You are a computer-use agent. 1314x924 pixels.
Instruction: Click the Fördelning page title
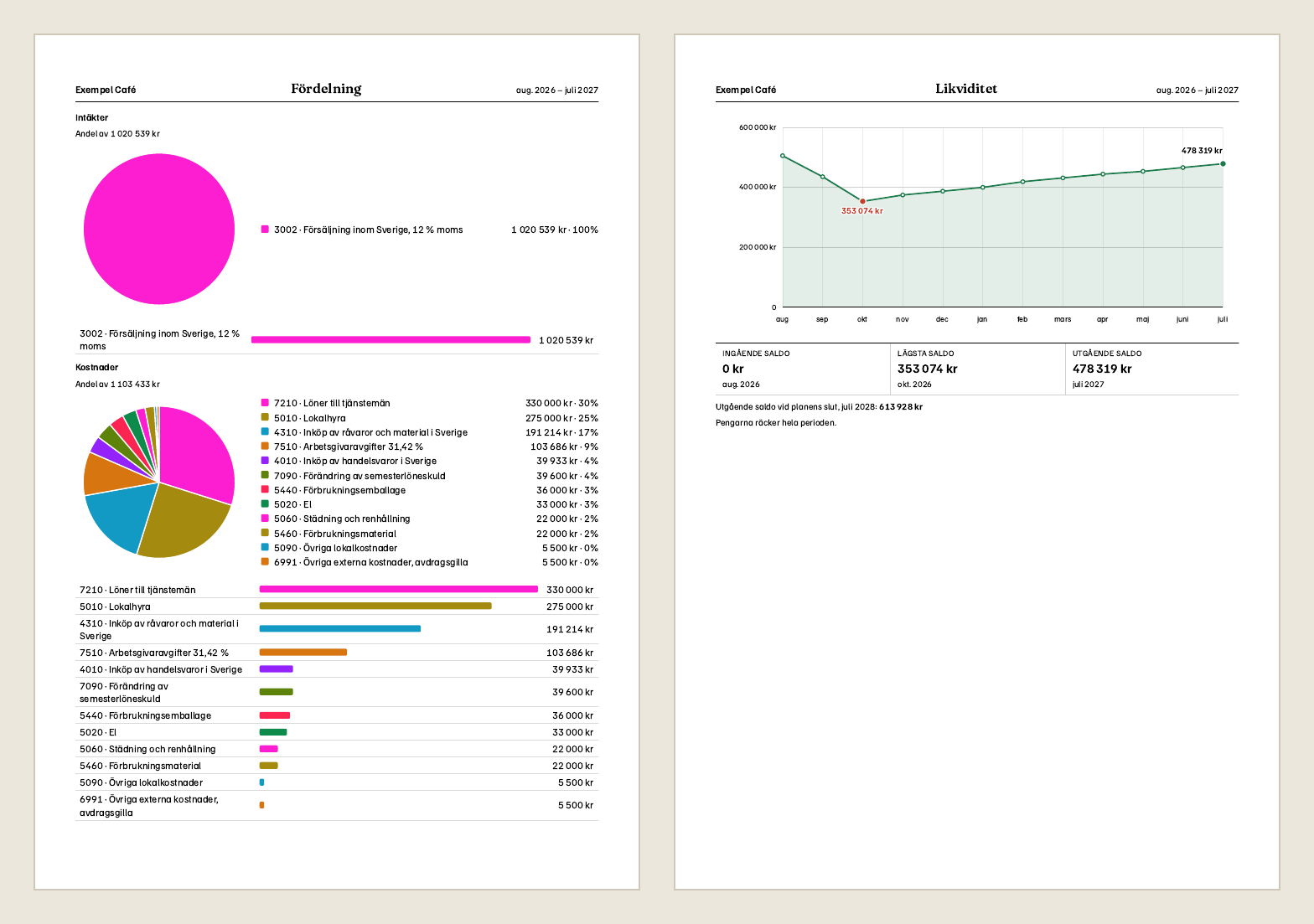click(x=326, y=89)
